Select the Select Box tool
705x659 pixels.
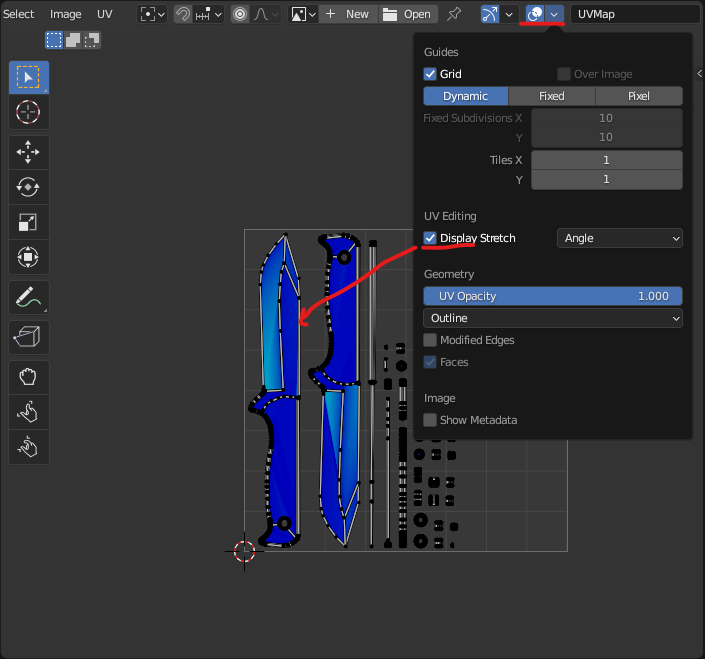coord(28,77)
